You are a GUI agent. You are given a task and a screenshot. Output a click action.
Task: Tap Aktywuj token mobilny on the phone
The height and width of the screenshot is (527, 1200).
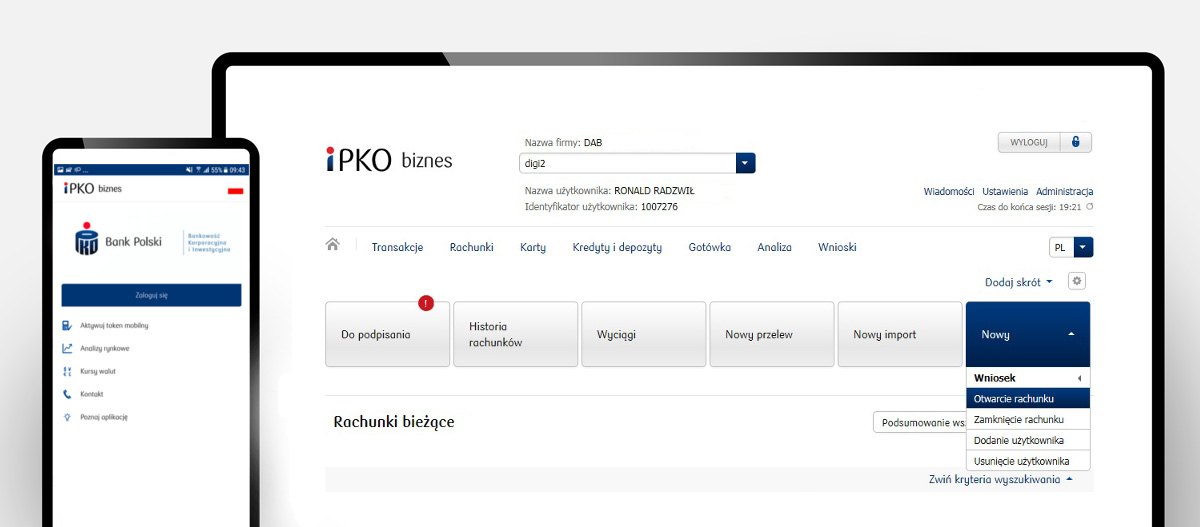[114, 325]
